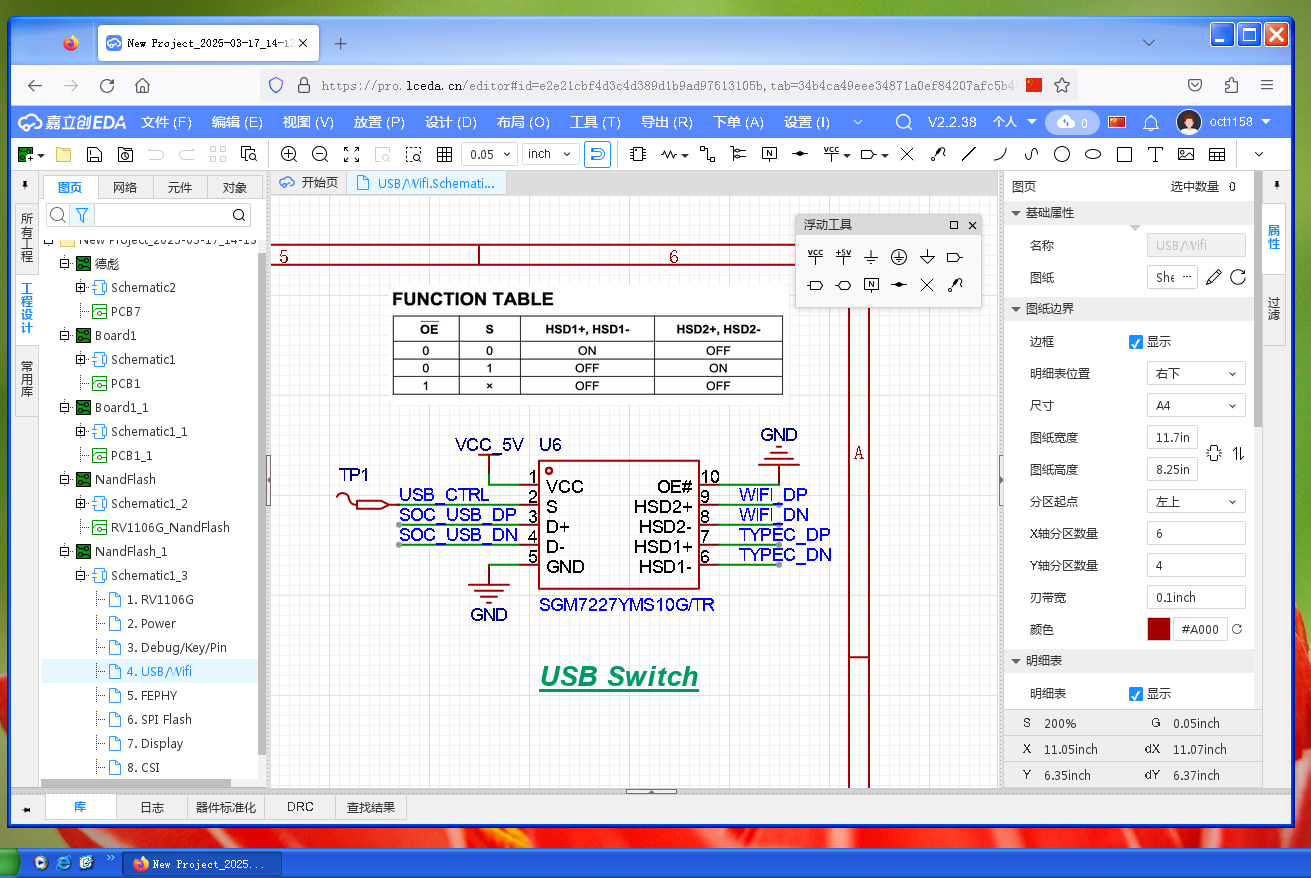Image resolution: width=1311 pixels, height=878 pixels.
Task: Click the project search input field
Action: 162,215
